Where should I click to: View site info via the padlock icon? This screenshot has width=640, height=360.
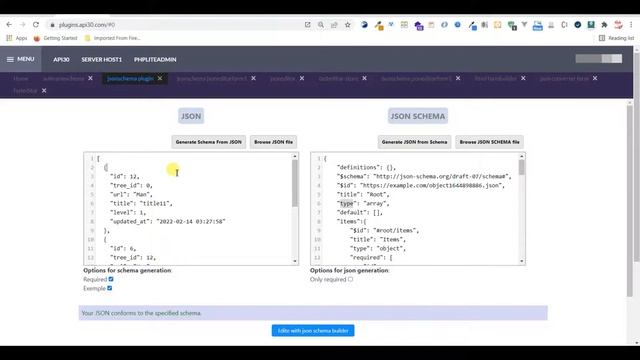[52, 25]
